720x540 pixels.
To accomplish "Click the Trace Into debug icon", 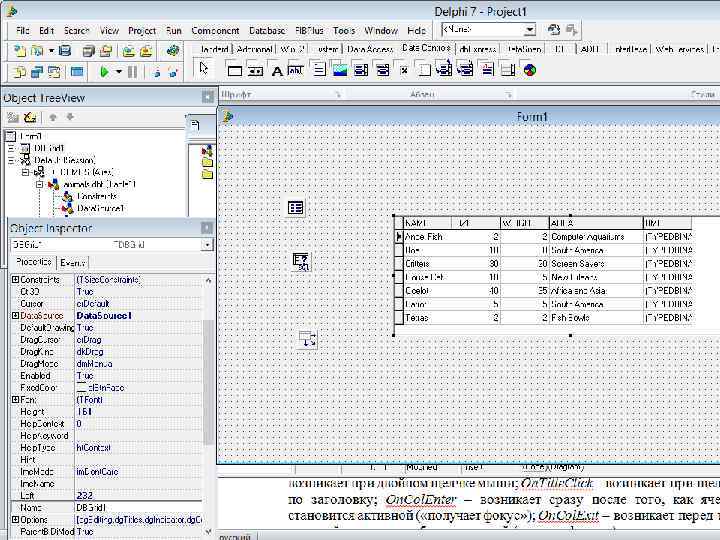I will coord(156,72).
